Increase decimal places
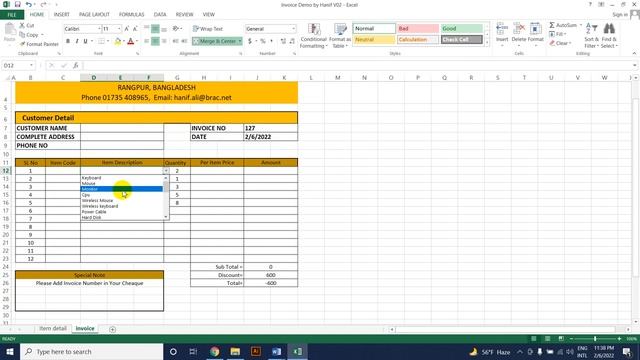 click(x=283, y=41)
